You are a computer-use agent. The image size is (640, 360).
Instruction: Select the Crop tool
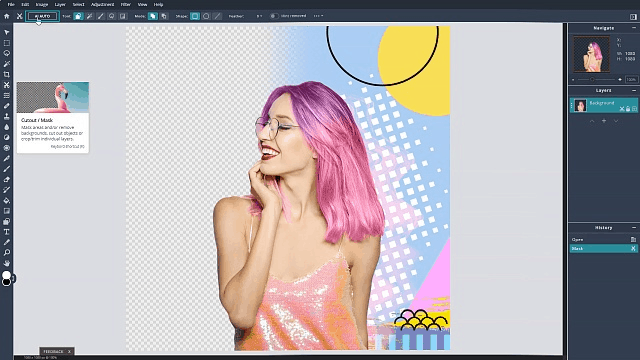[7, 75]
